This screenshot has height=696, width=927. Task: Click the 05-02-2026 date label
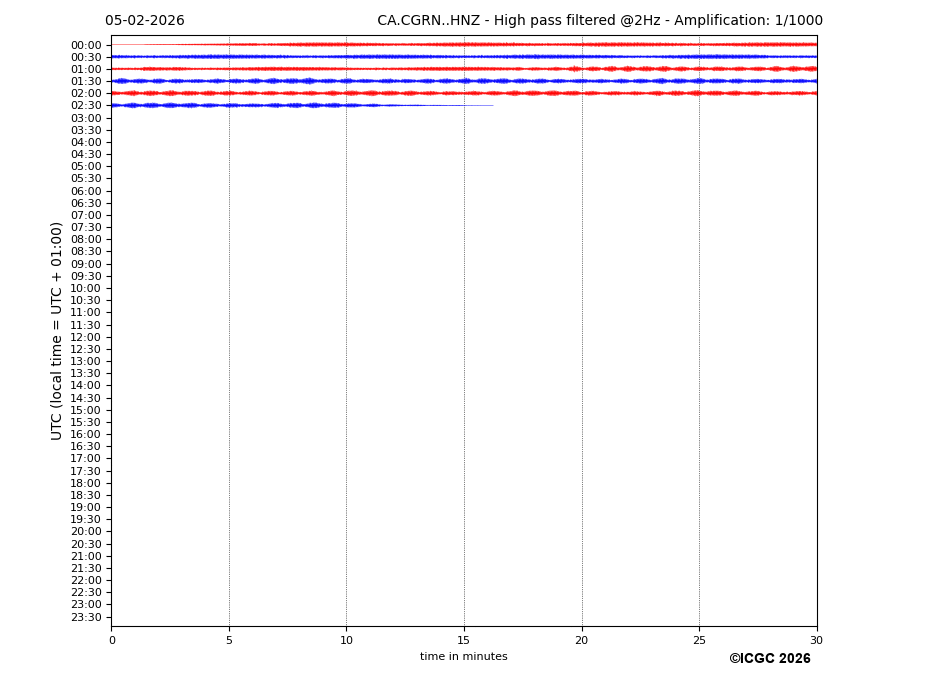pos(145,21)
